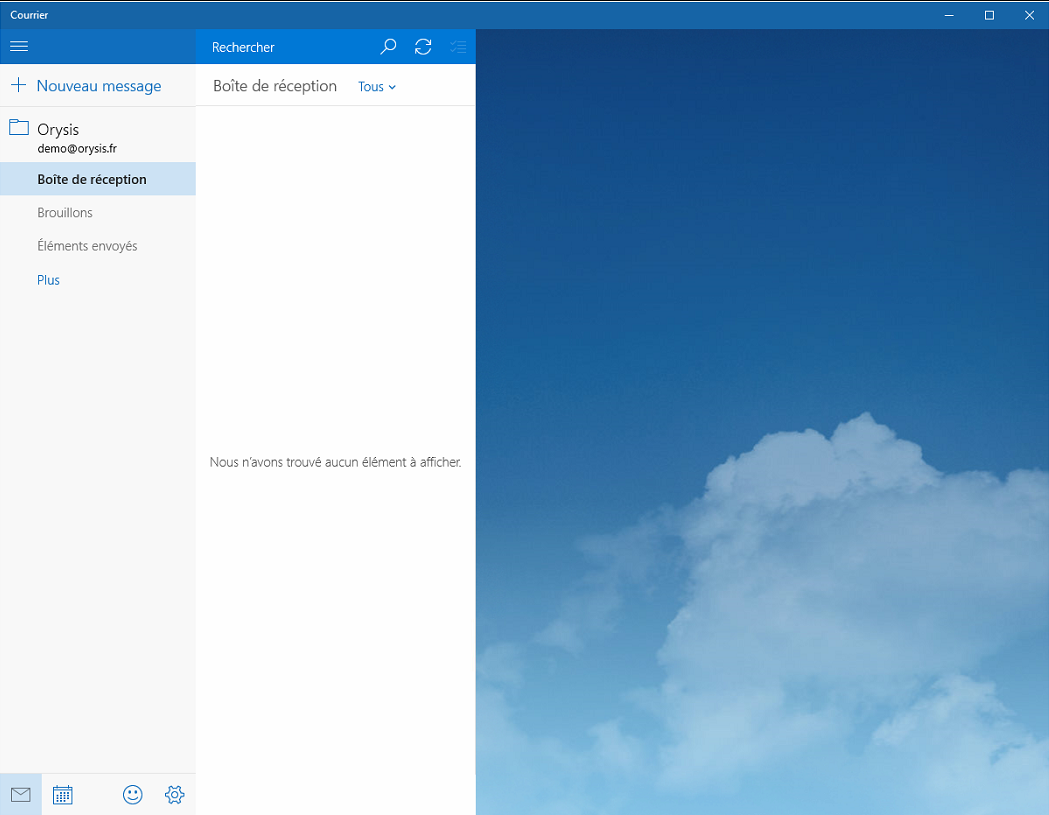Expand the Tous filter dropdown

pyautogui.click(x=377, y=87)
